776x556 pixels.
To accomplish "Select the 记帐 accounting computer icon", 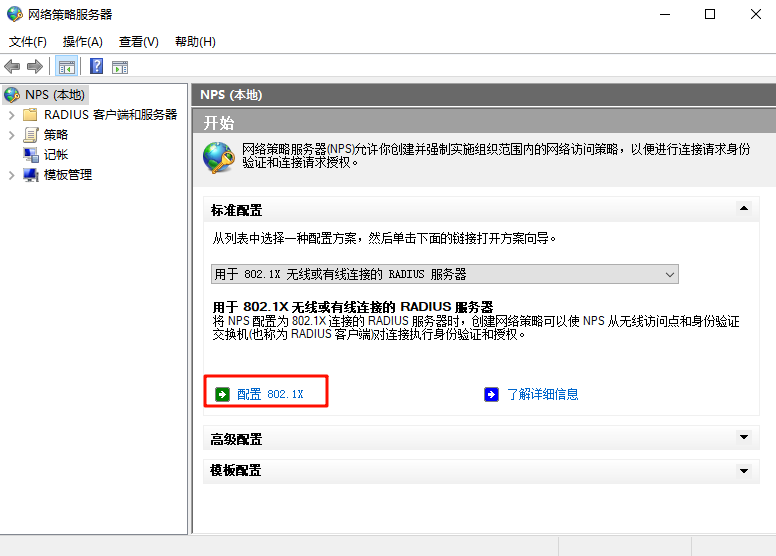I will pos(31,155).
